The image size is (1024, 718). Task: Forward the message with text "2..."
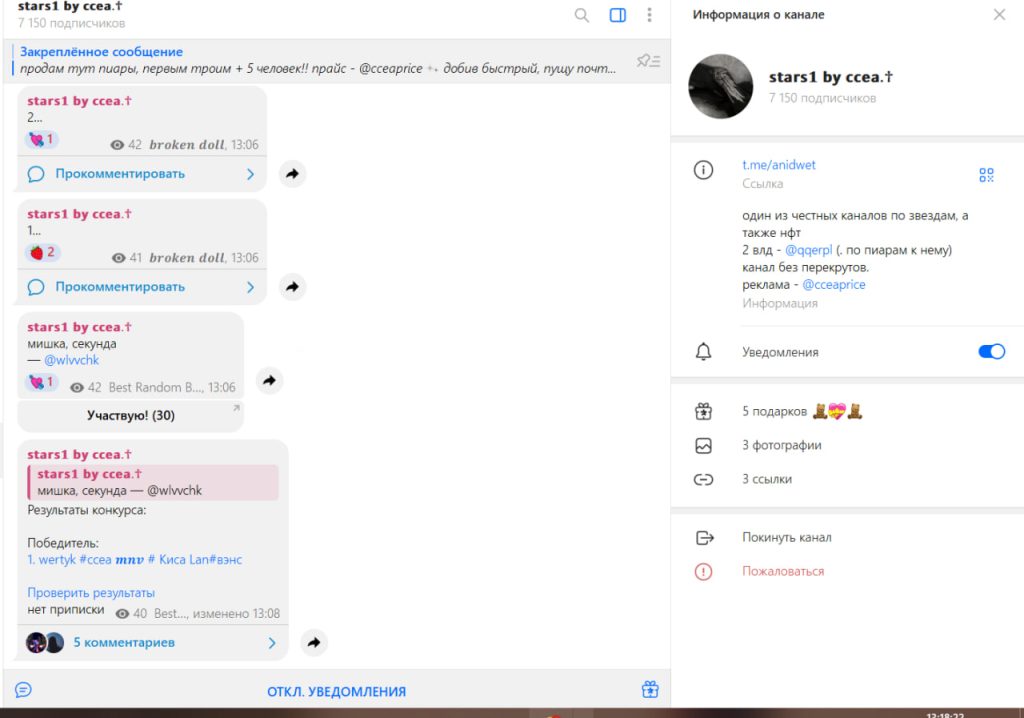pos(292,174)
